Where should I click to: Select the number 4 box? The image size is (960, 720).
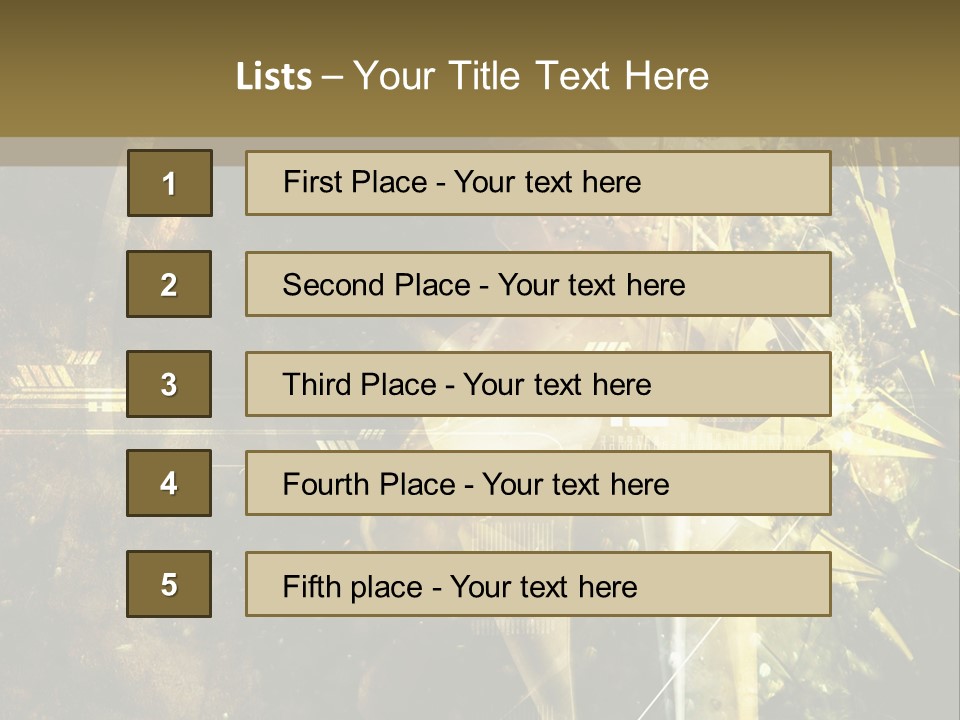(x=169, y=483)
